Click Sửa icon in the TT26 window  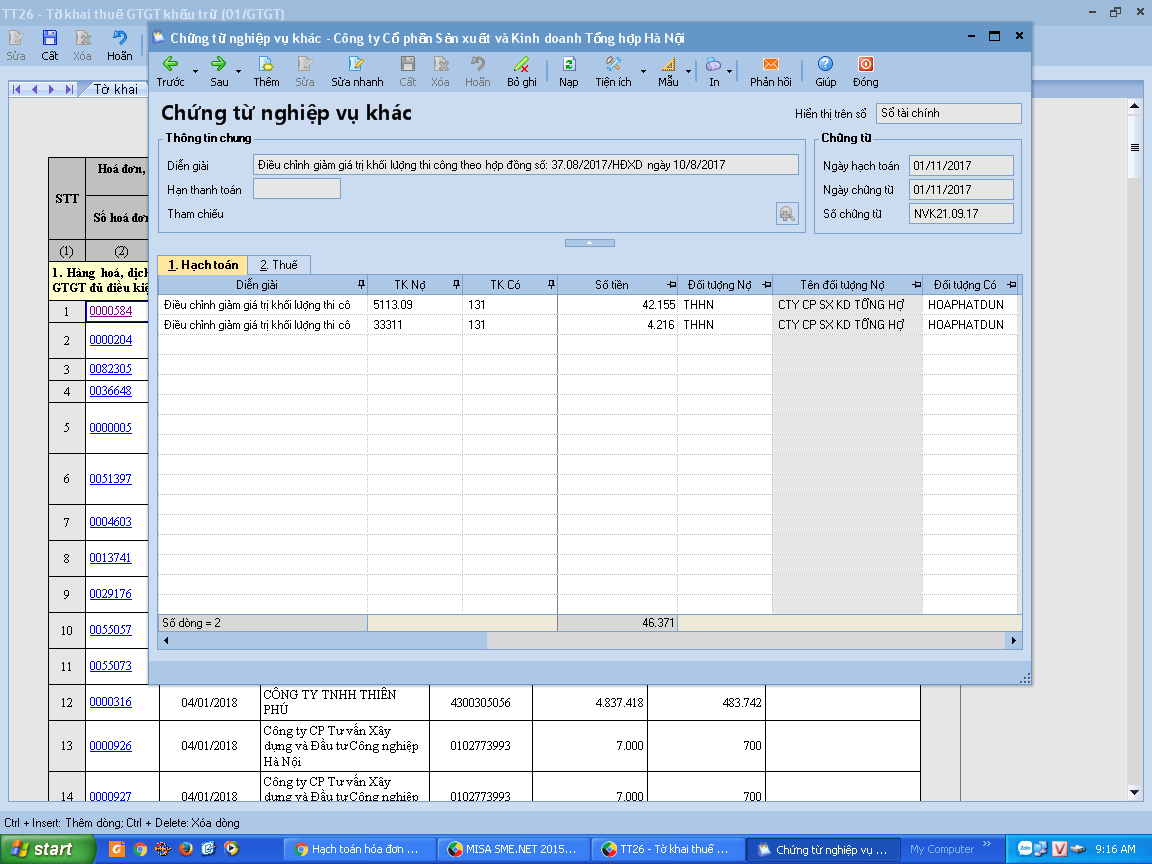[x=16, y=45]
